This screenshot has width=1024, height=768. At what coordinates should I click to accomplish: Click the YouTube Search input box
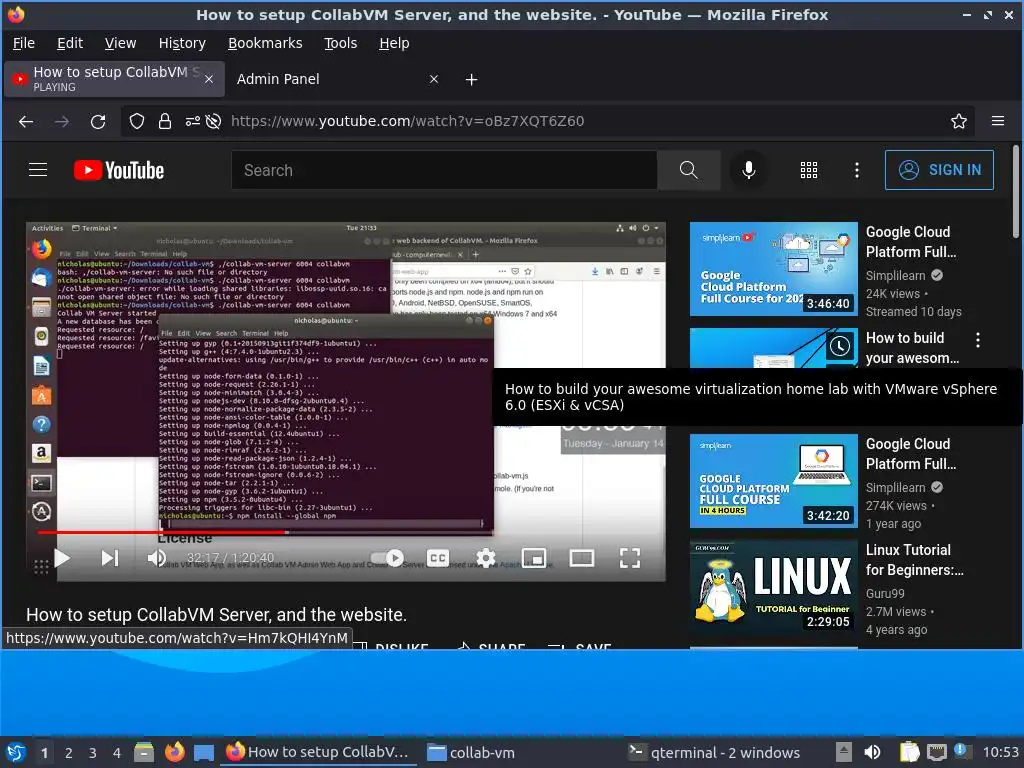point(444,170)
